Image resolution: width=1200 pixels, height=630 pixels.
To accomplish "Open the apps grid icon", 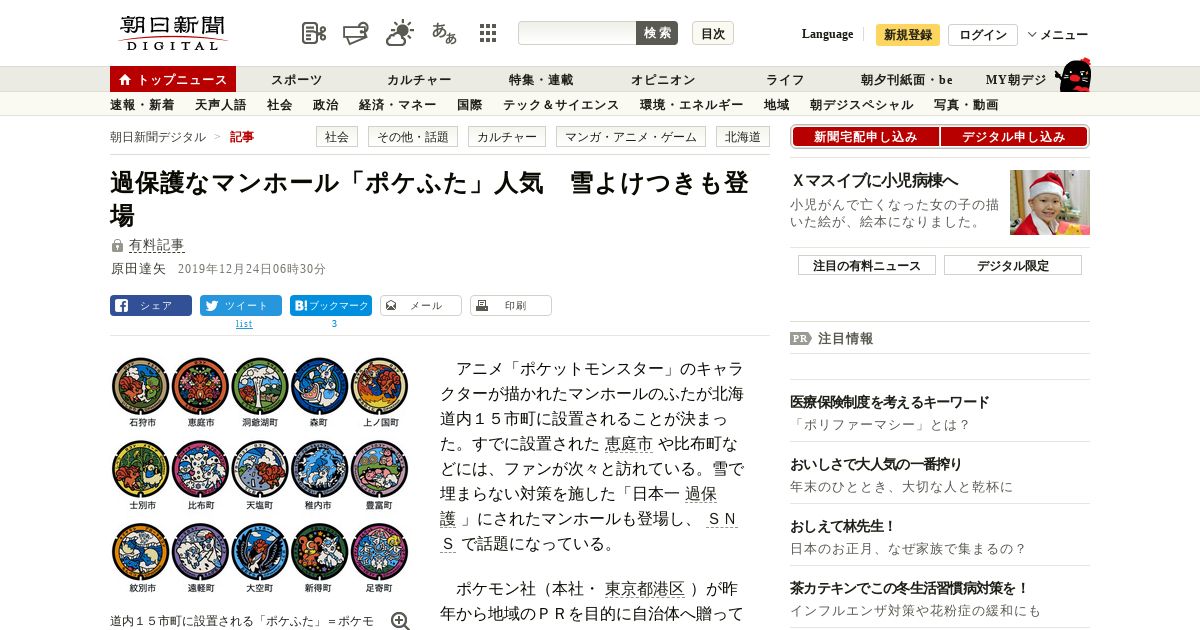I will point(488,33).
